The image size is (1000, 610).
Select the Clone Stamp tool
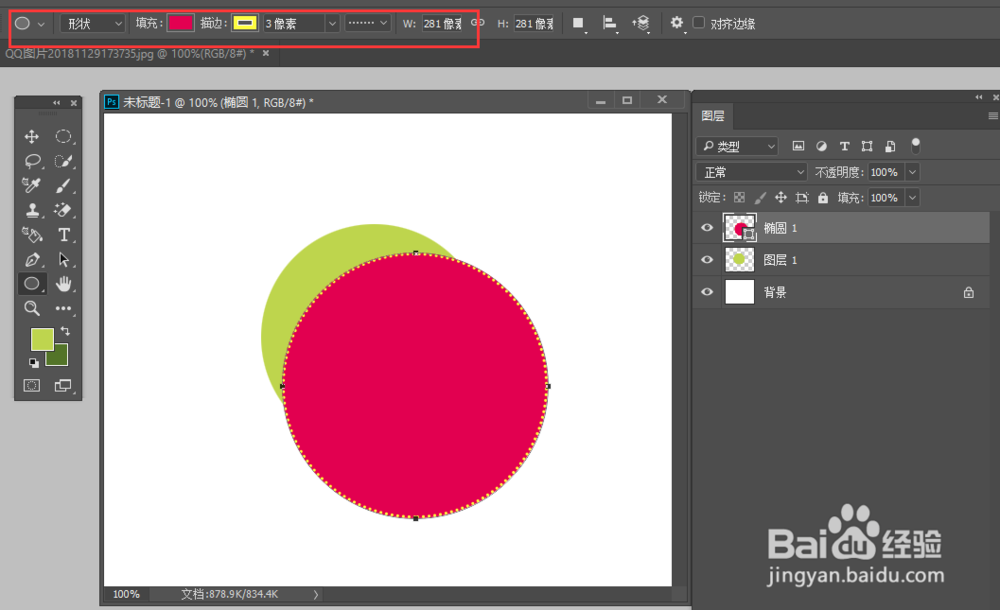point(32,210)
